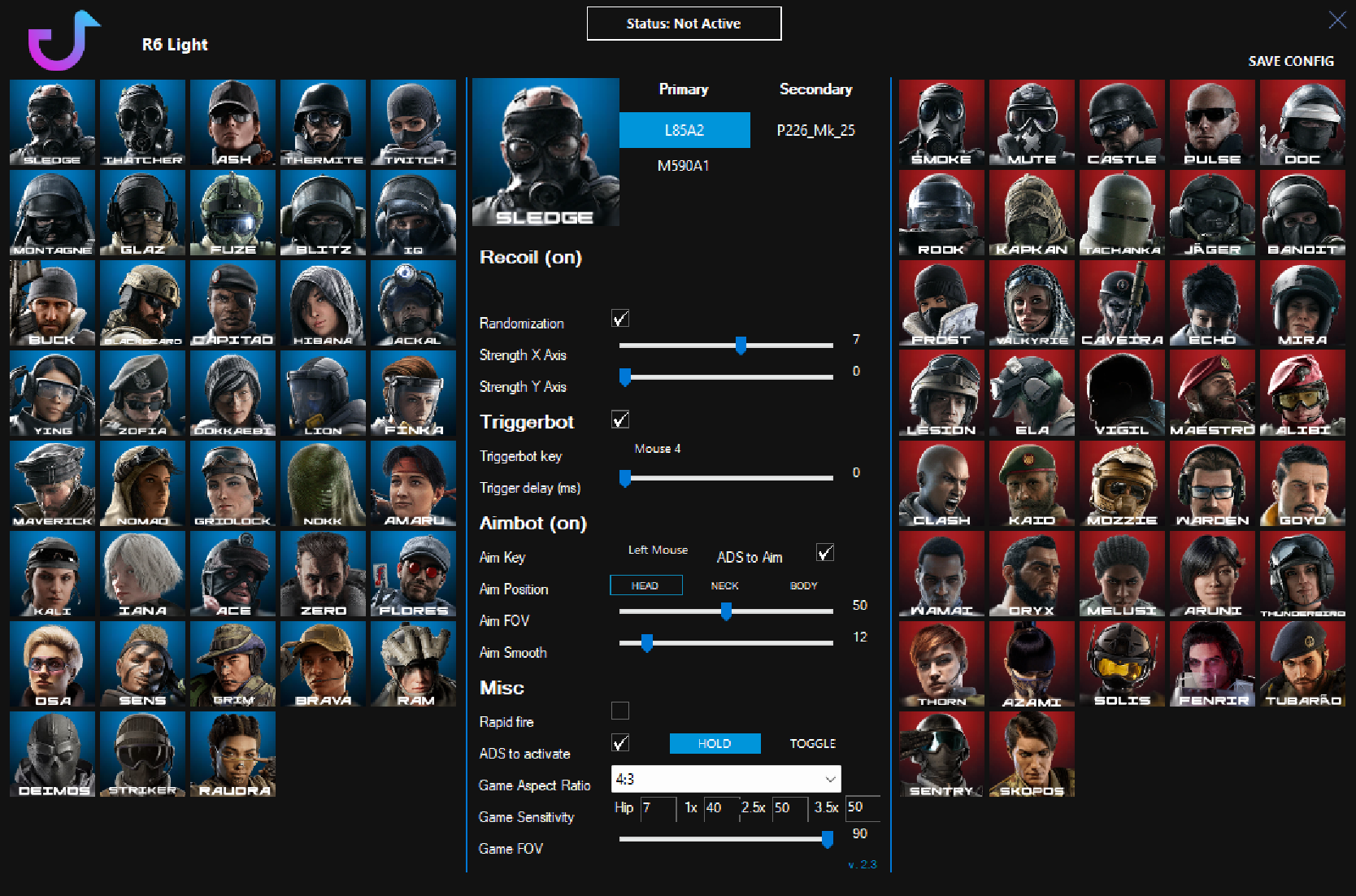Change the Aim Key Left Mouse binding
1356x896 pixels.
(658, 550)
